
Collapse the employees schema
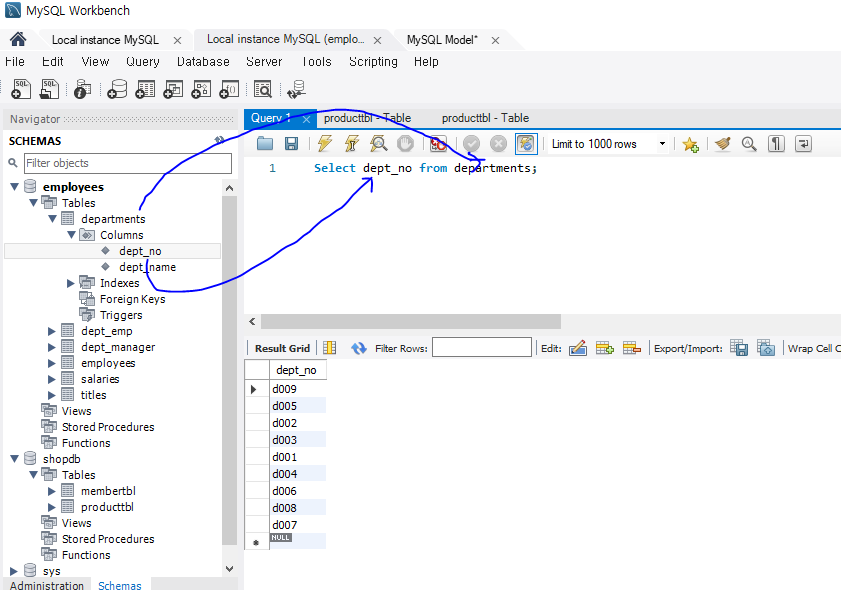pos(15,187)
